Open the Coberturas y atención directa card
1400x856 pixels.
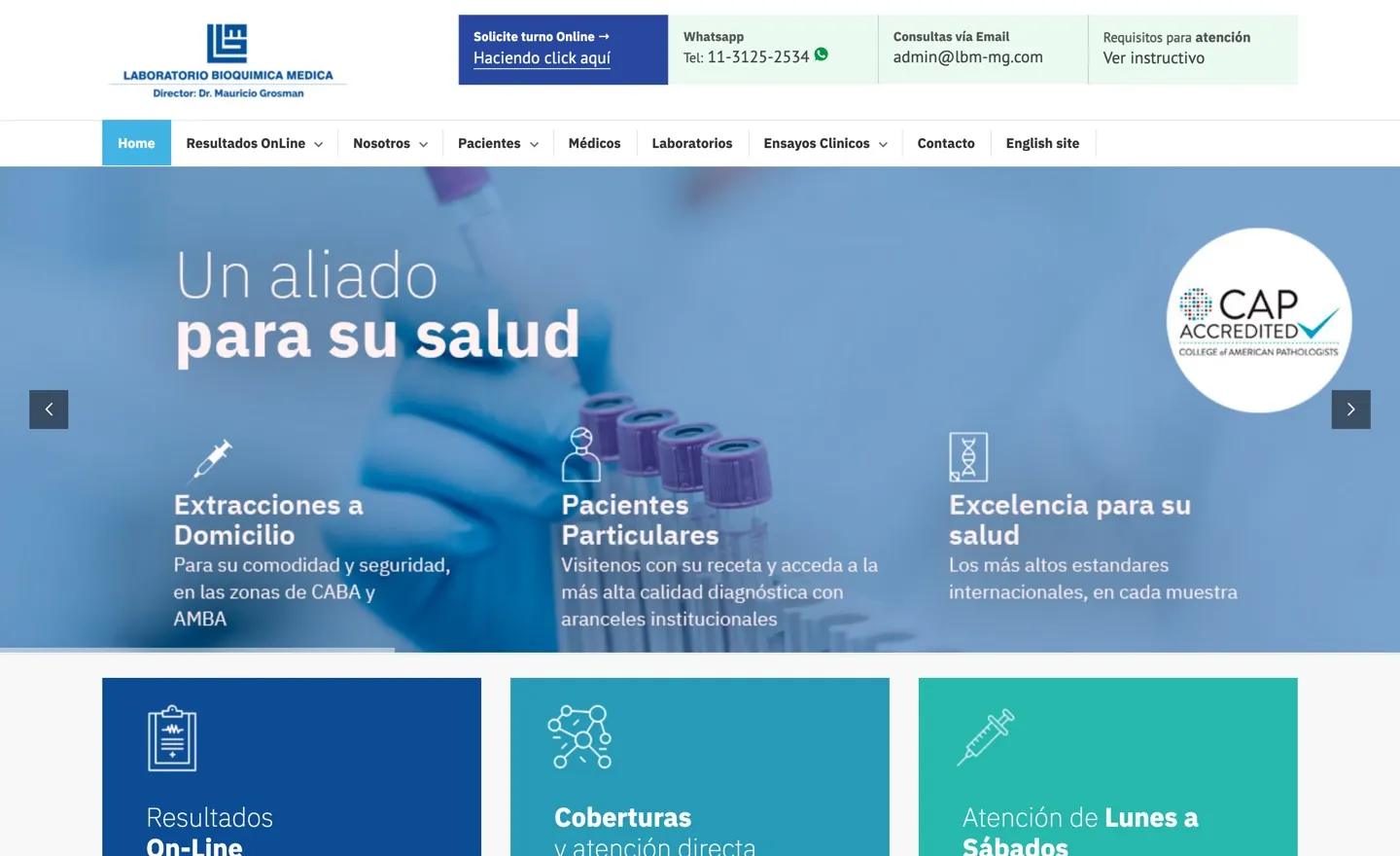pyautogui.click(x=700, y=767)
